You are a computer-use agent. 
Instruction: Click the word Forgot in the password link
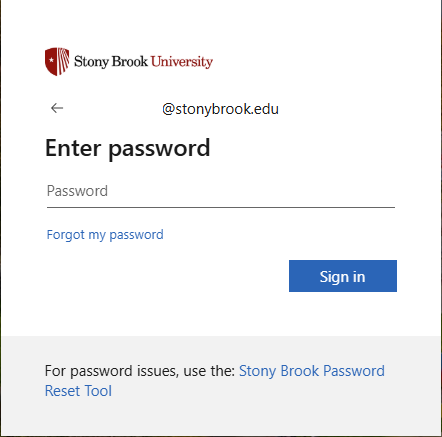tap(66, 235)
